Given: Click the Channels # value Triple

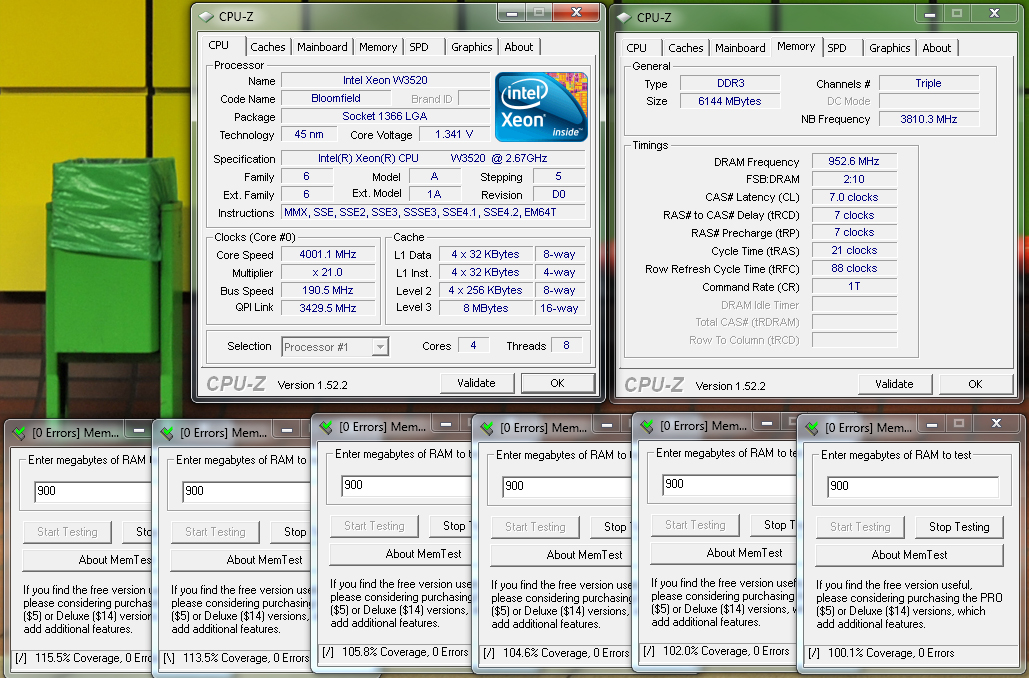Looking at the screenshot, I should point(929,83).
